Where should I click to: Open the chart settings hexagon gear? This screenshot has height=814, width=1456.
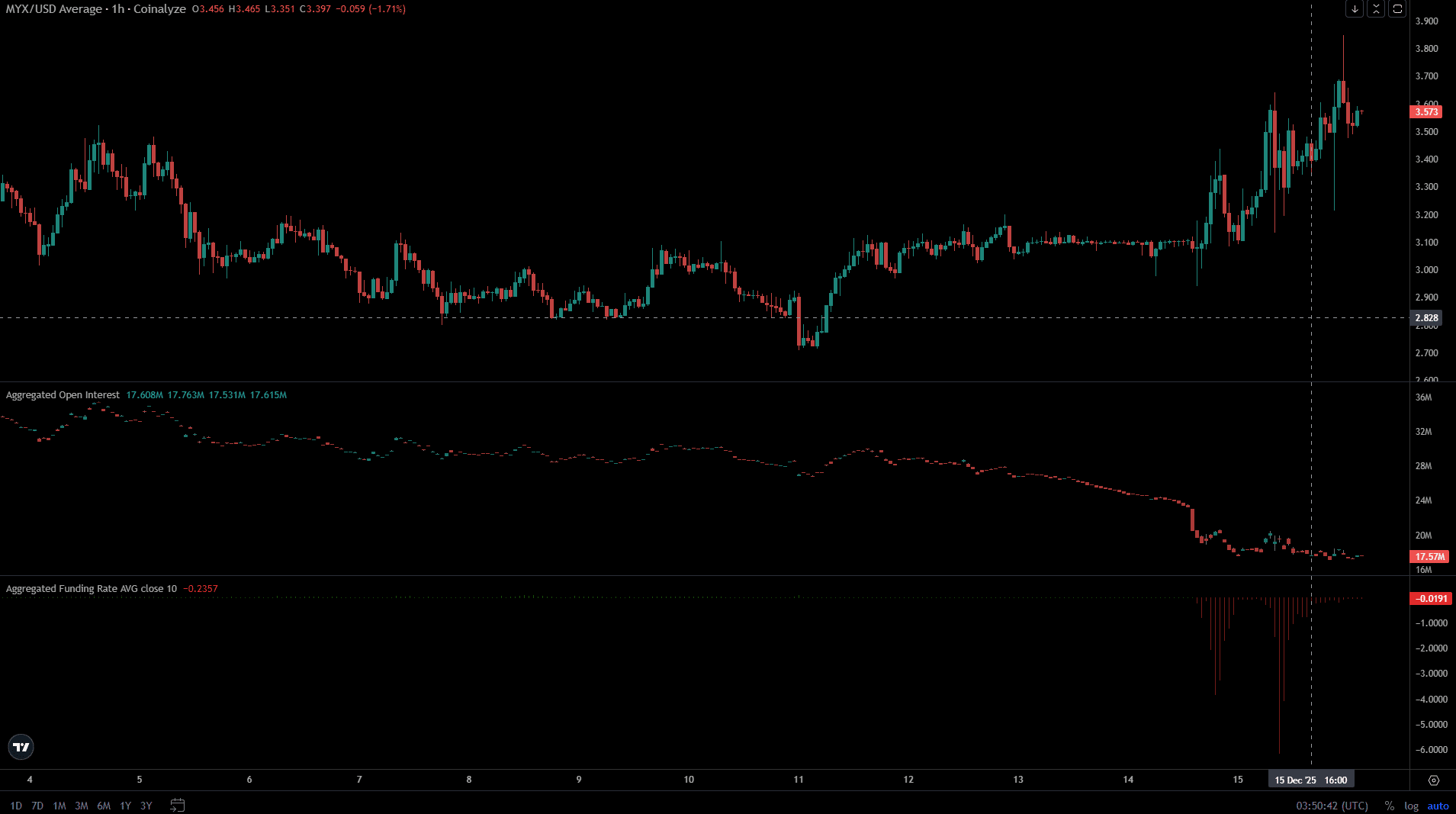pos(1434,780)
